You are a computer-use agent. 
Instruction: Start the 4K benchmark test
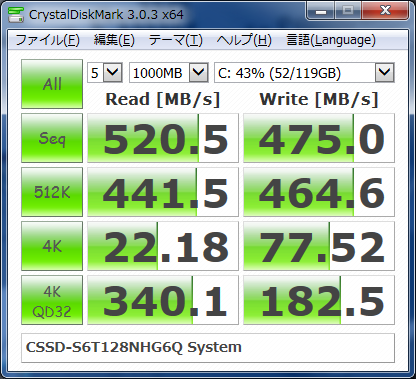(52, 246)
